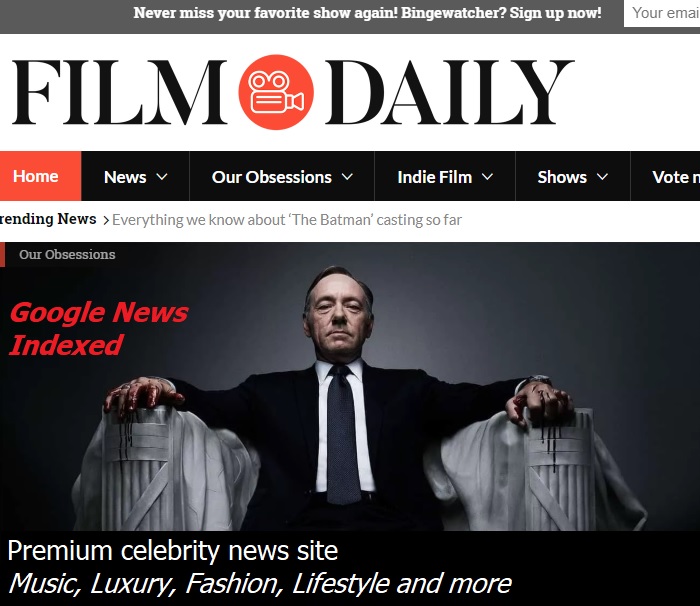The image size is (700, 606).
Task: Open the Indie Film menu
Action: (x=434, y=177)
